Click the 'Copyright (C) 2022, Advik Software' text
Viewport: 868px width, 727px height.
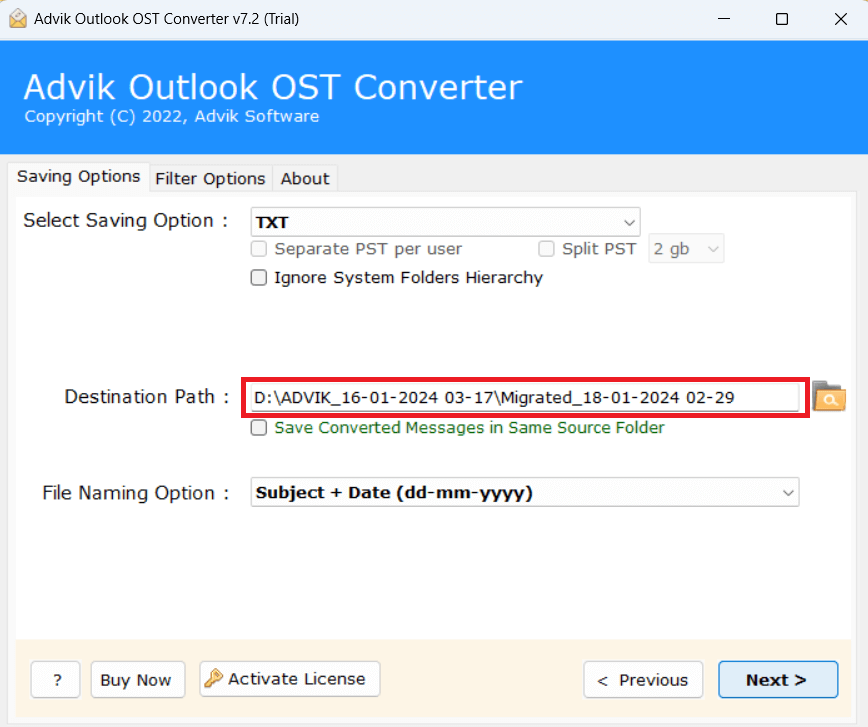[172, 116]
